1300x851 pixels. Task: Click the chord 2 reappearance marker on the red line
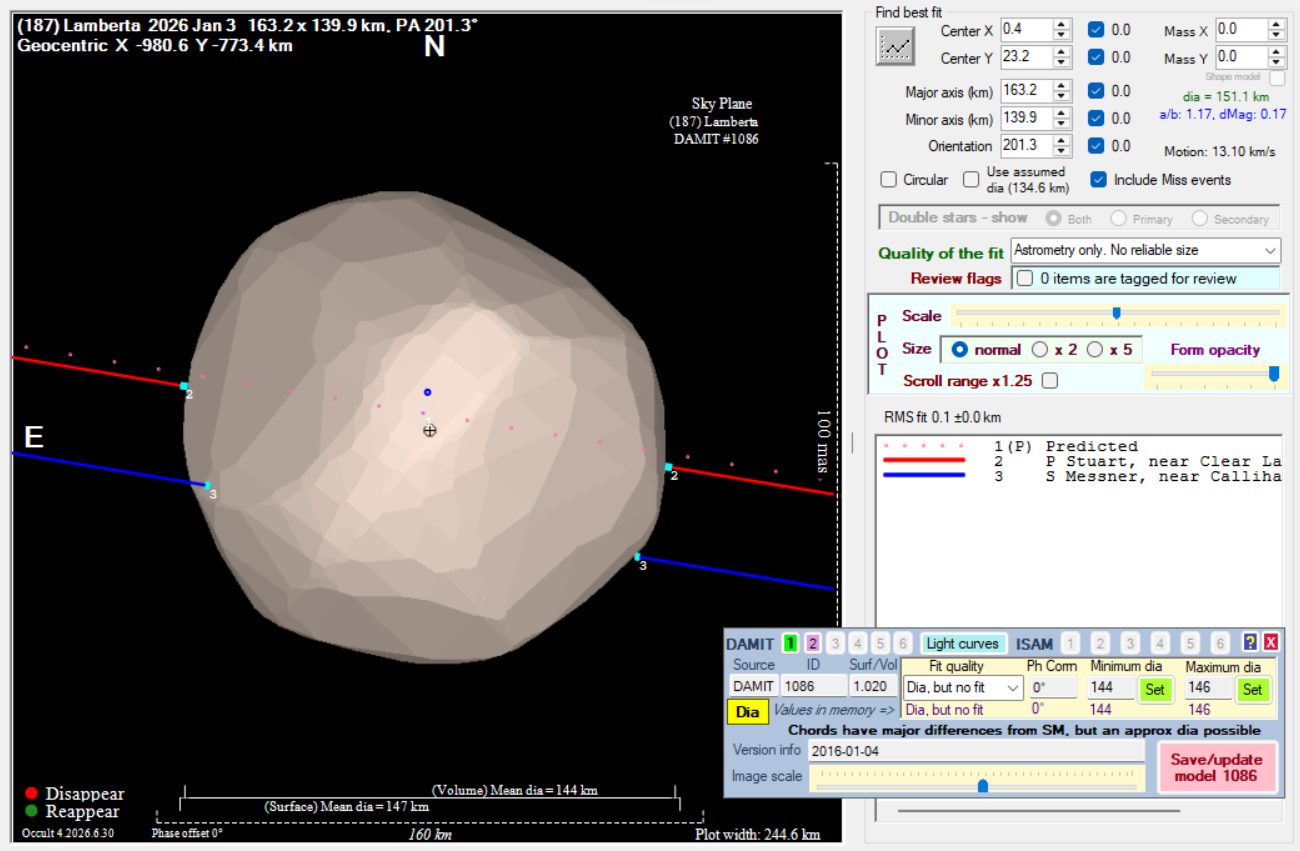[668, 467]
